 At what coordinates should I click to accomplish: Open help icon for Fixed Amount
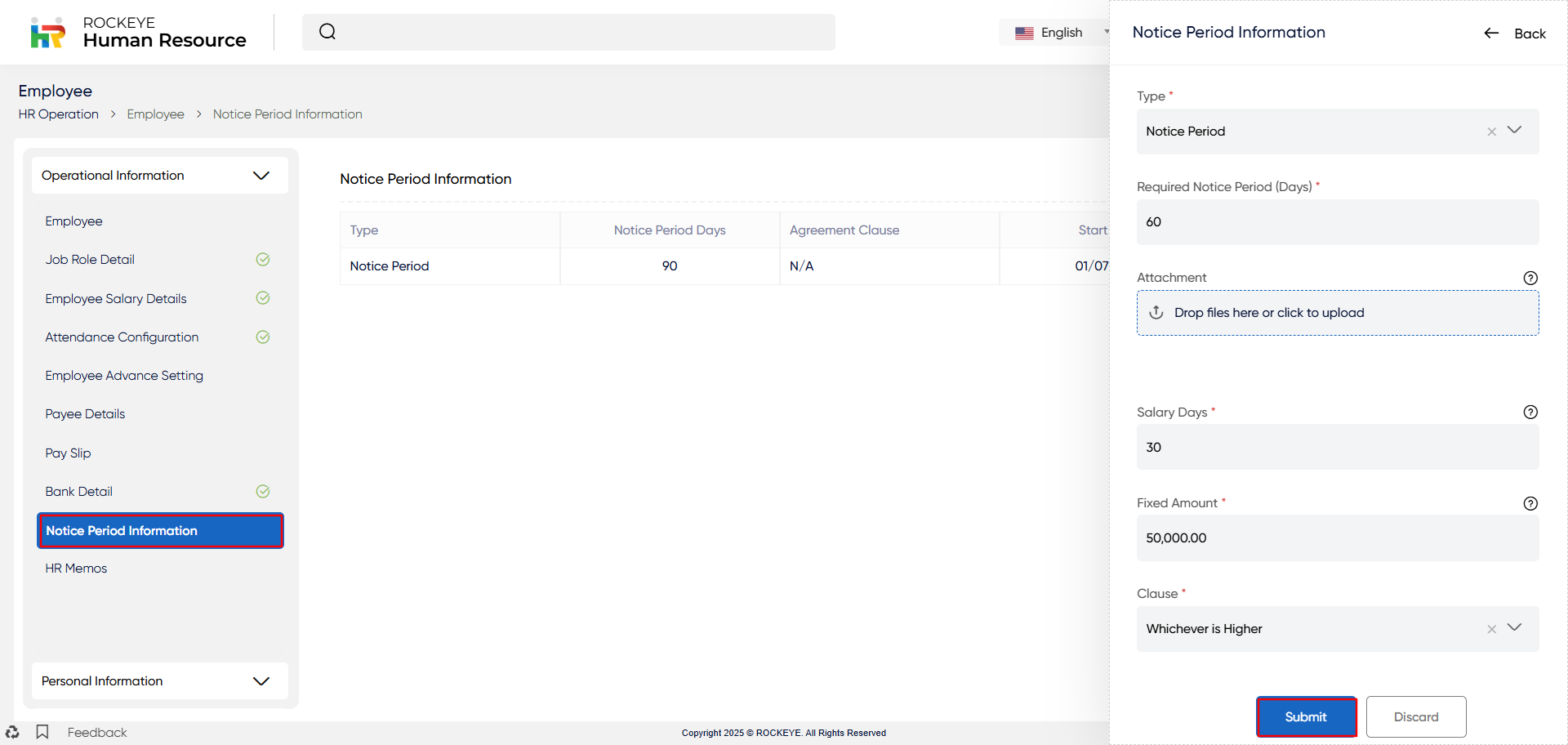click(x=1530, y=504)
